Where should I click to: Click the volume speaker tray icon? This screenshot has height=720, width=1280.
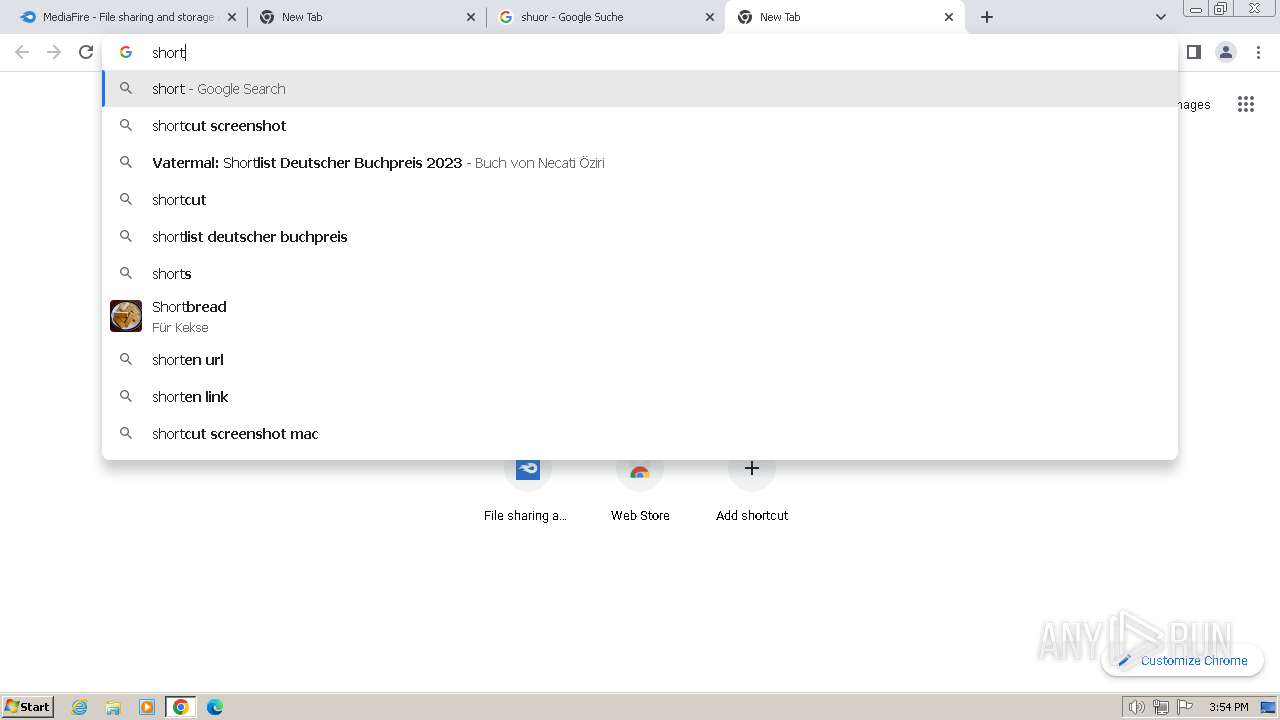click(x=1136, y=707)
